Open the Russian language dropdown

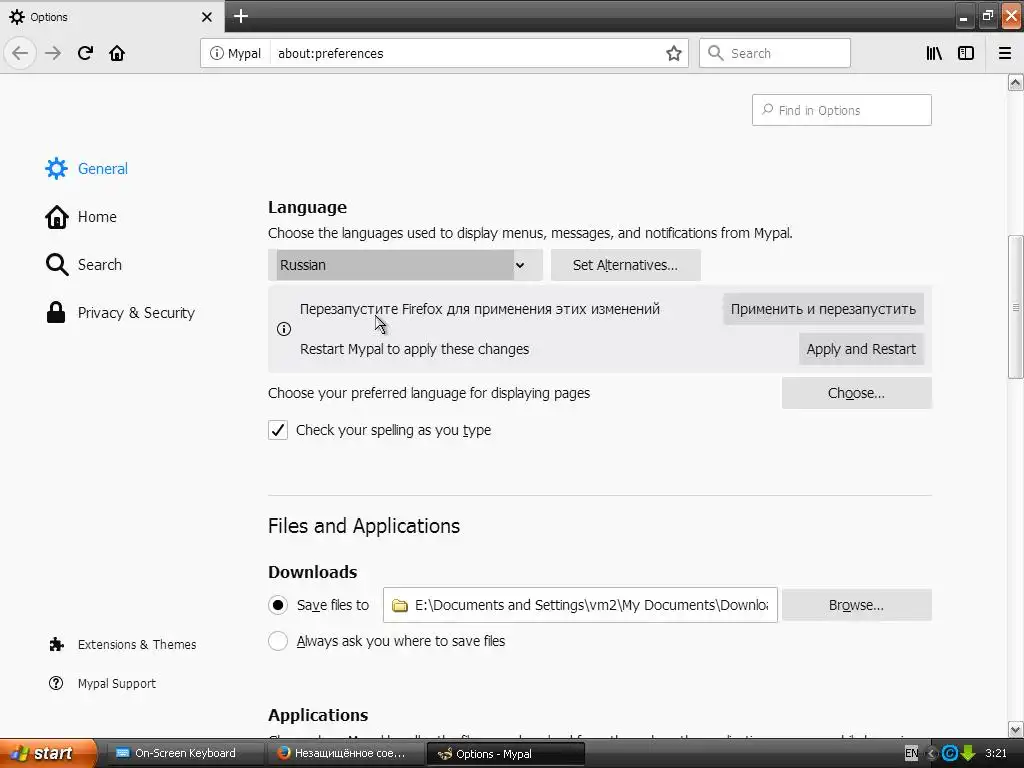pos(405,265)
